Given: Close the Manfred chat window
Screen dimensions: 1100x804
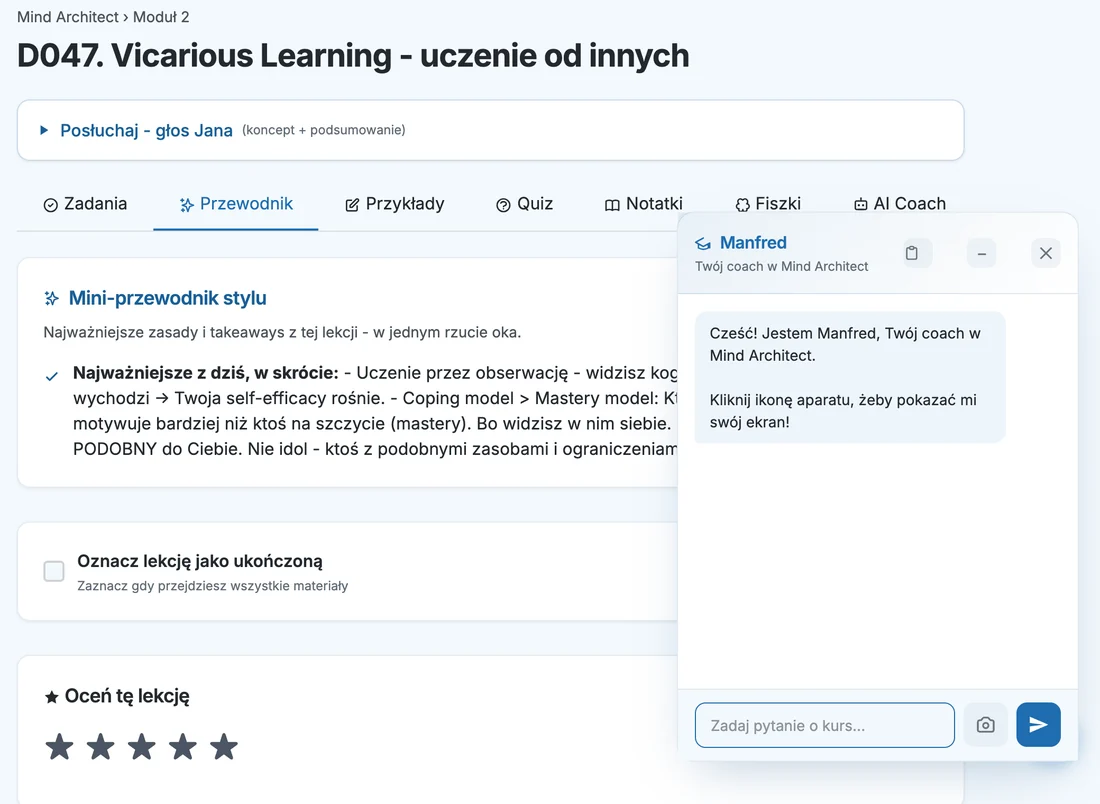Looking at the screenshot, I should (1045, 253).
